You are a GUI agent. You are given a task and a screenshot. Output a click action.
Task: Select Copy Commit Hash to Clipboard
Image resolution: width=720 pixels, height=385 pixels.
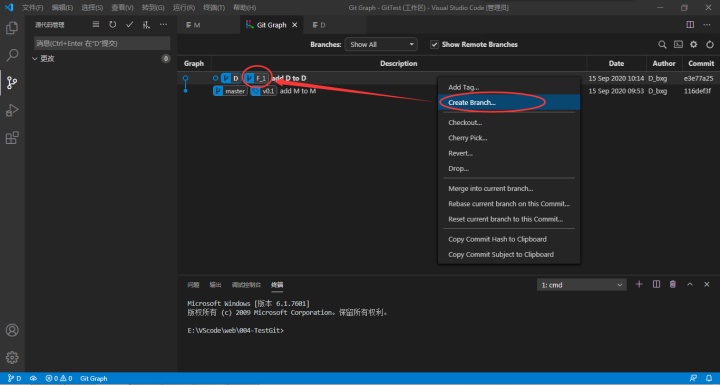tap(509, 239)
